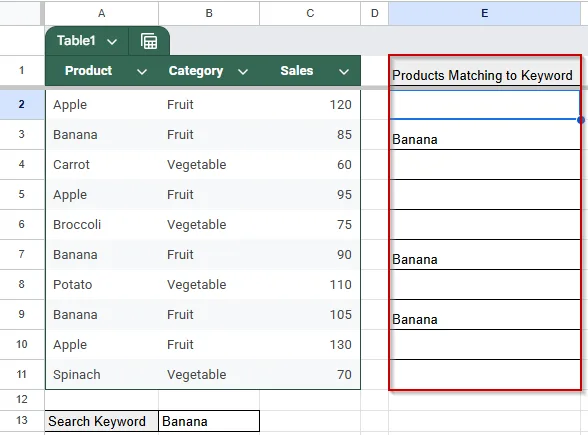Select column A header

tap(102, 13)
